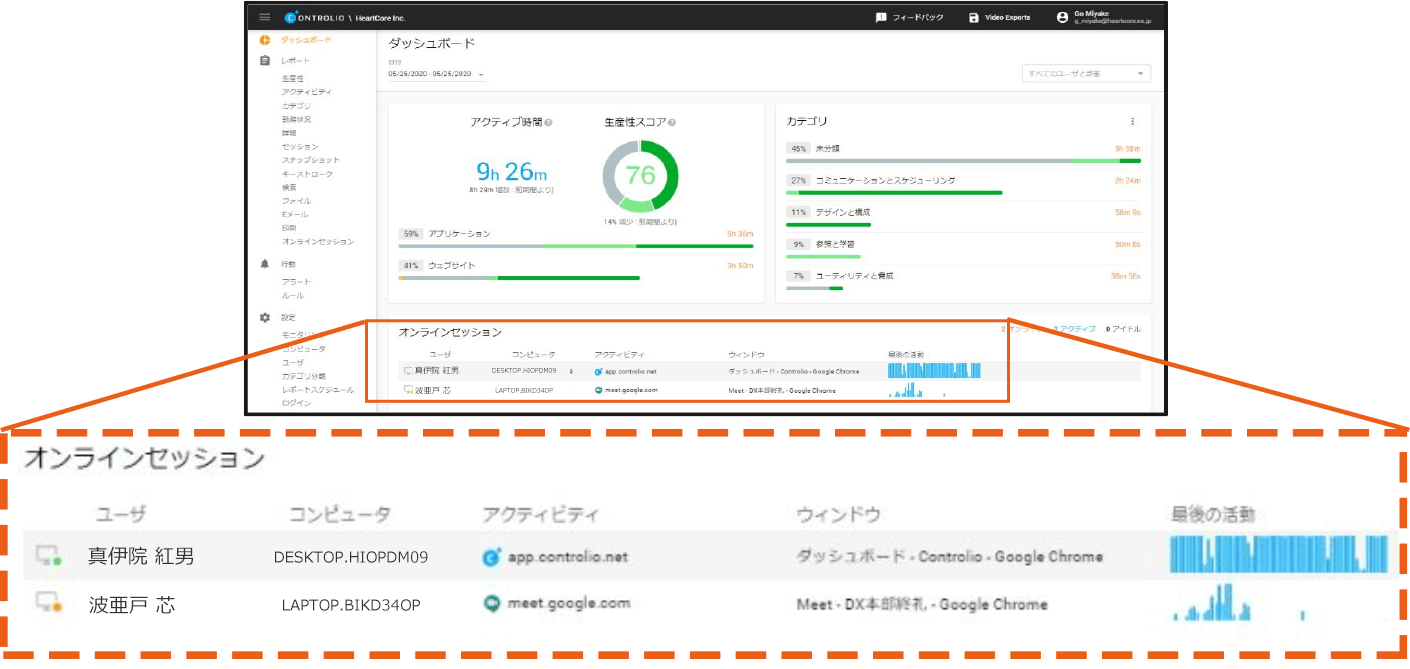The image size is (1410, 669).
Task: Select ダッシュボード in the sidebar
Action: point(306,40)
